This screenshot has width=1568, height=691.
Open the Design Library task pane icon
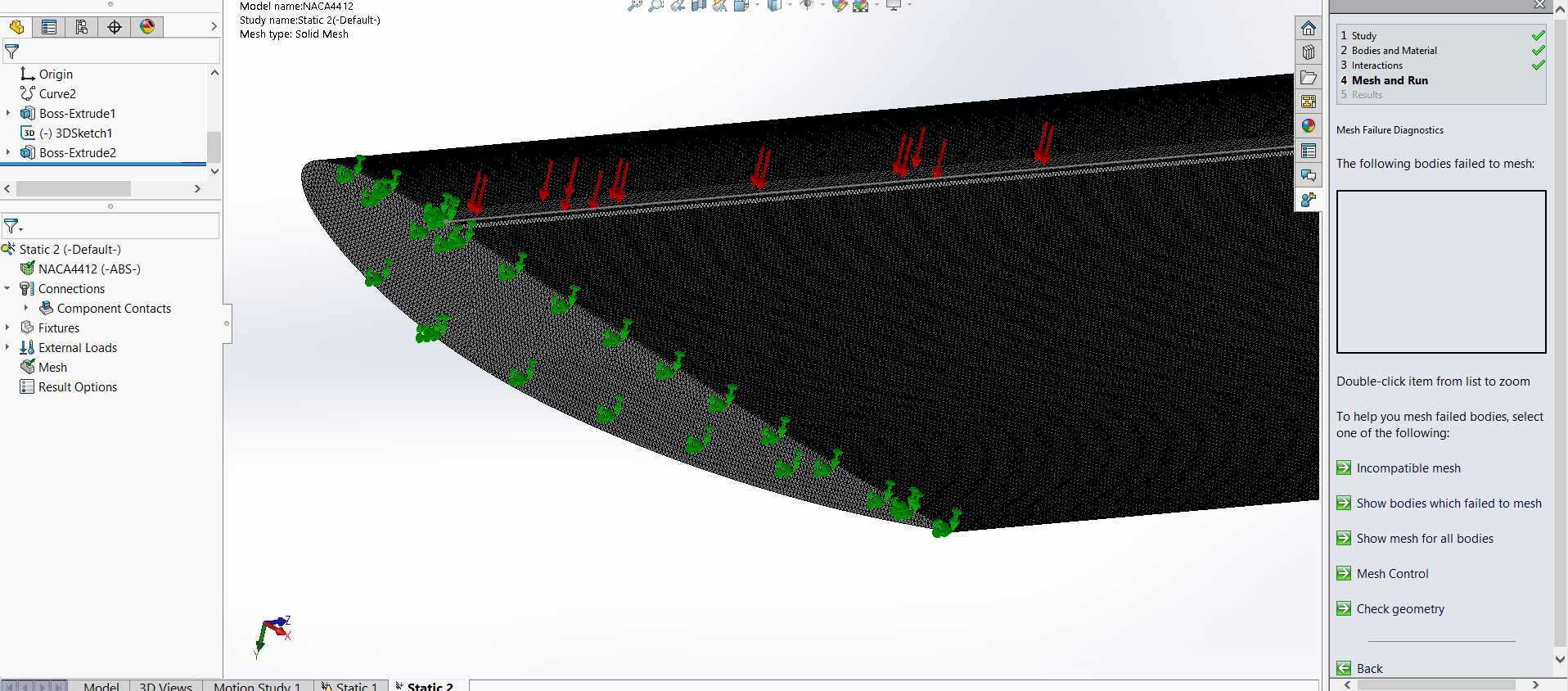1308,53
